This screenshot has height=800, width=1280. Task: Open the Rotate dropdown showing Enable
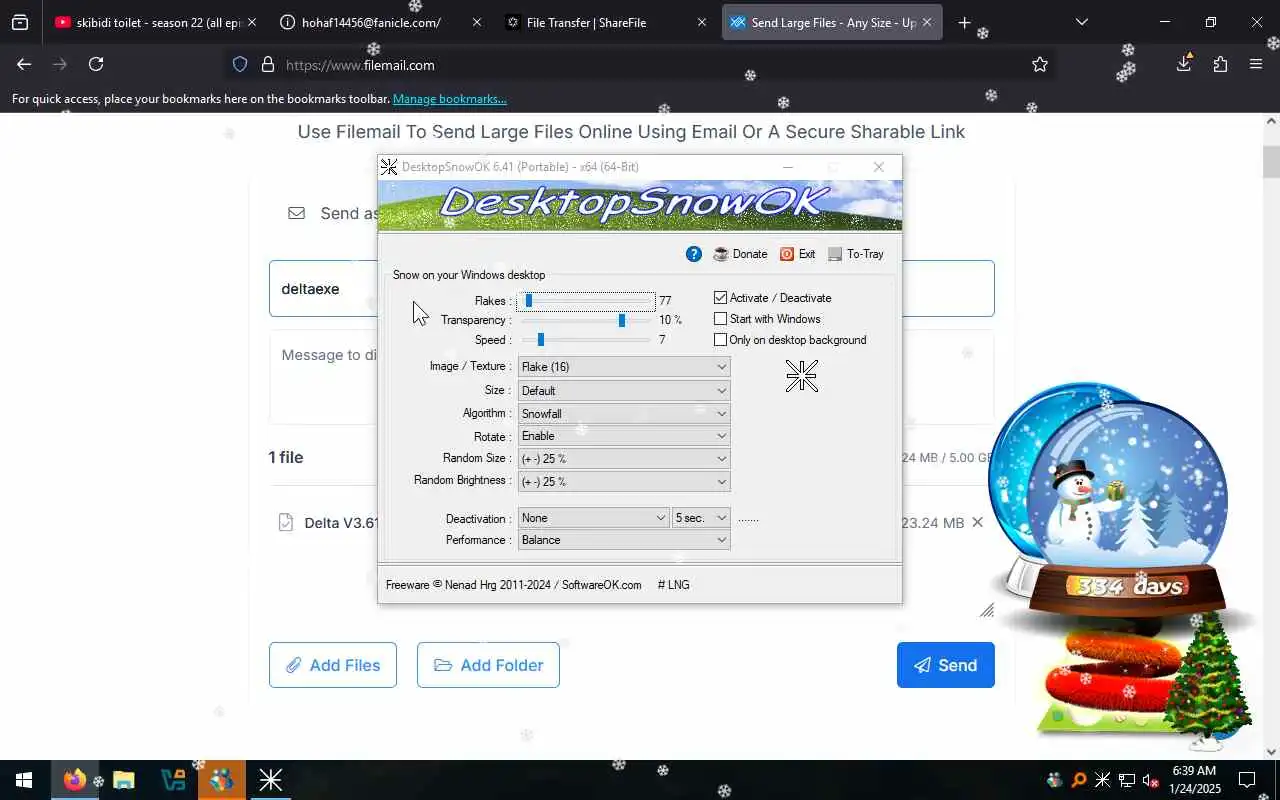tap(624, 435)
